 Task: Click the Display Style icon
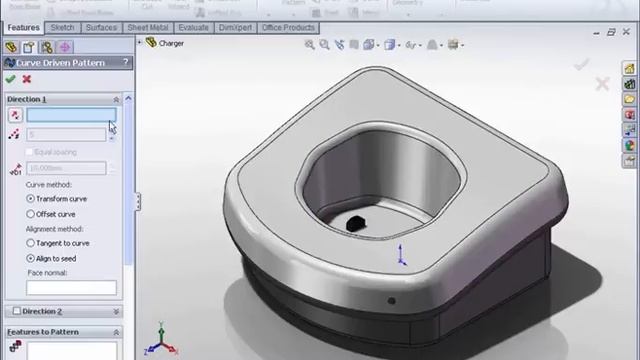click(389, 44)
